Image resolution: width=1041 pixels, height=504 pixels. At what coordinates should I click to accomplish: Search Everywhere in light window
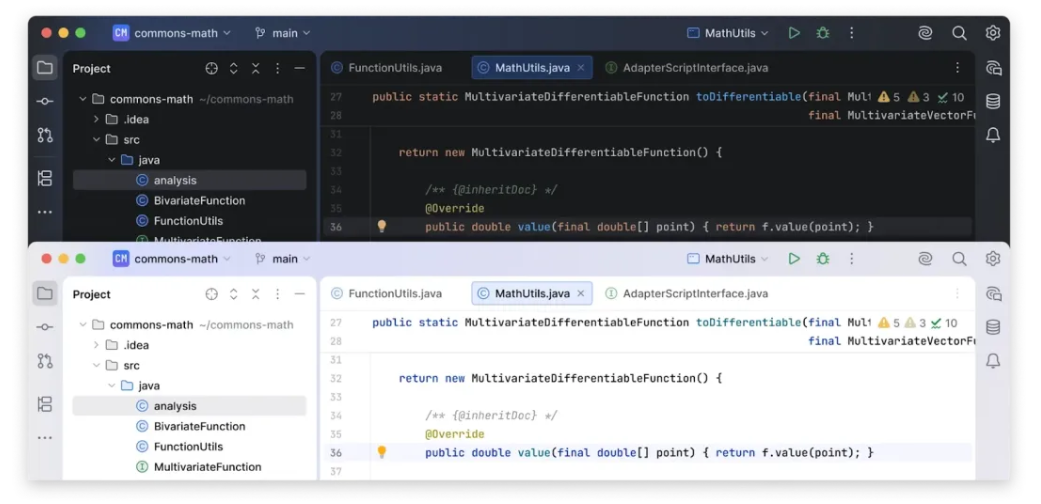pyautogui.click(x=959, y=258)
